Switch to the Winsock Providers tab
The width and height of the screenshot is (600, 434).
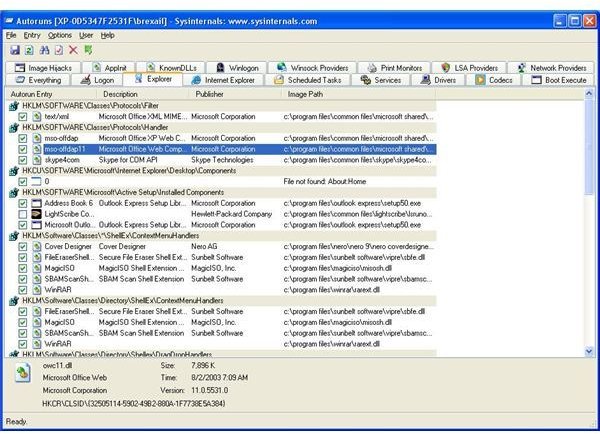tap(312, 68)
